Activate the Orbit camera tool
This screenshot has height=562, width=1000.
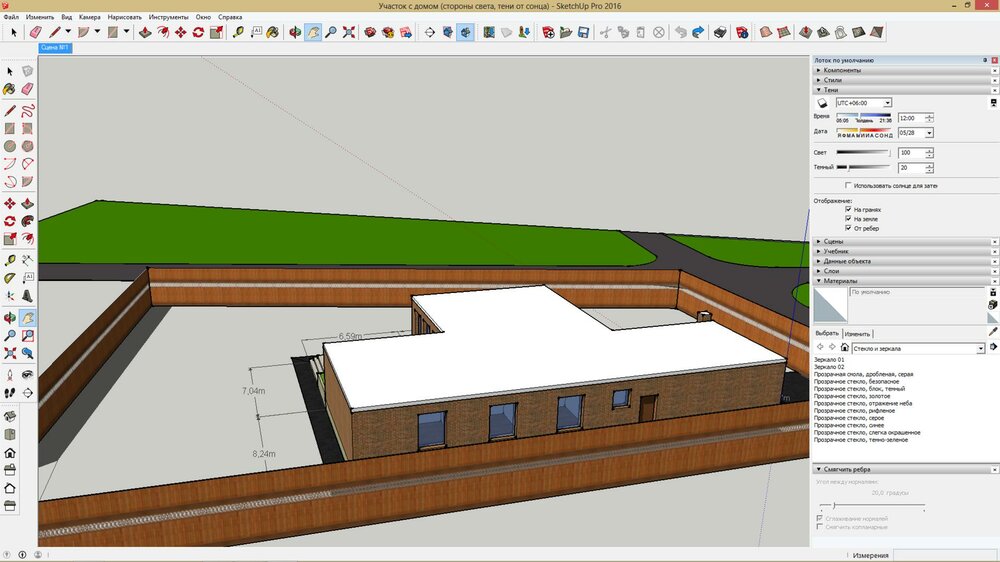coord(294,32)
